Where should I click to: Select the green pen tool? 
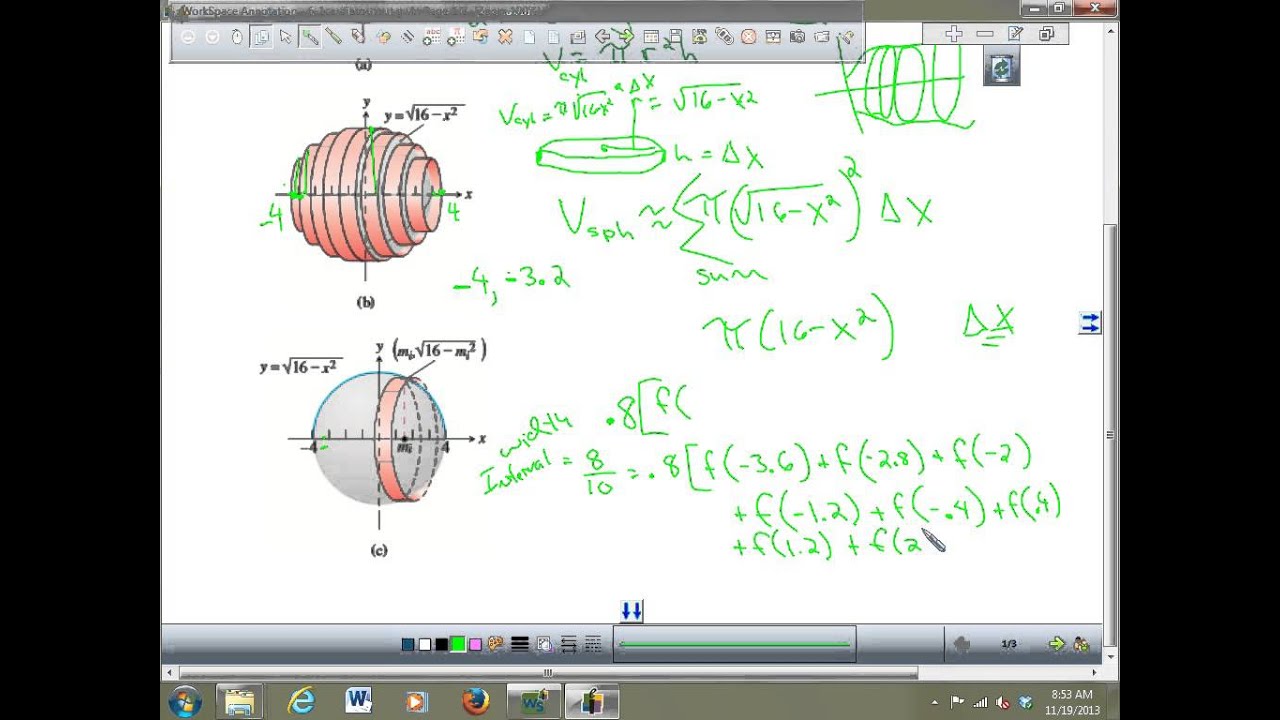[309, 37]
